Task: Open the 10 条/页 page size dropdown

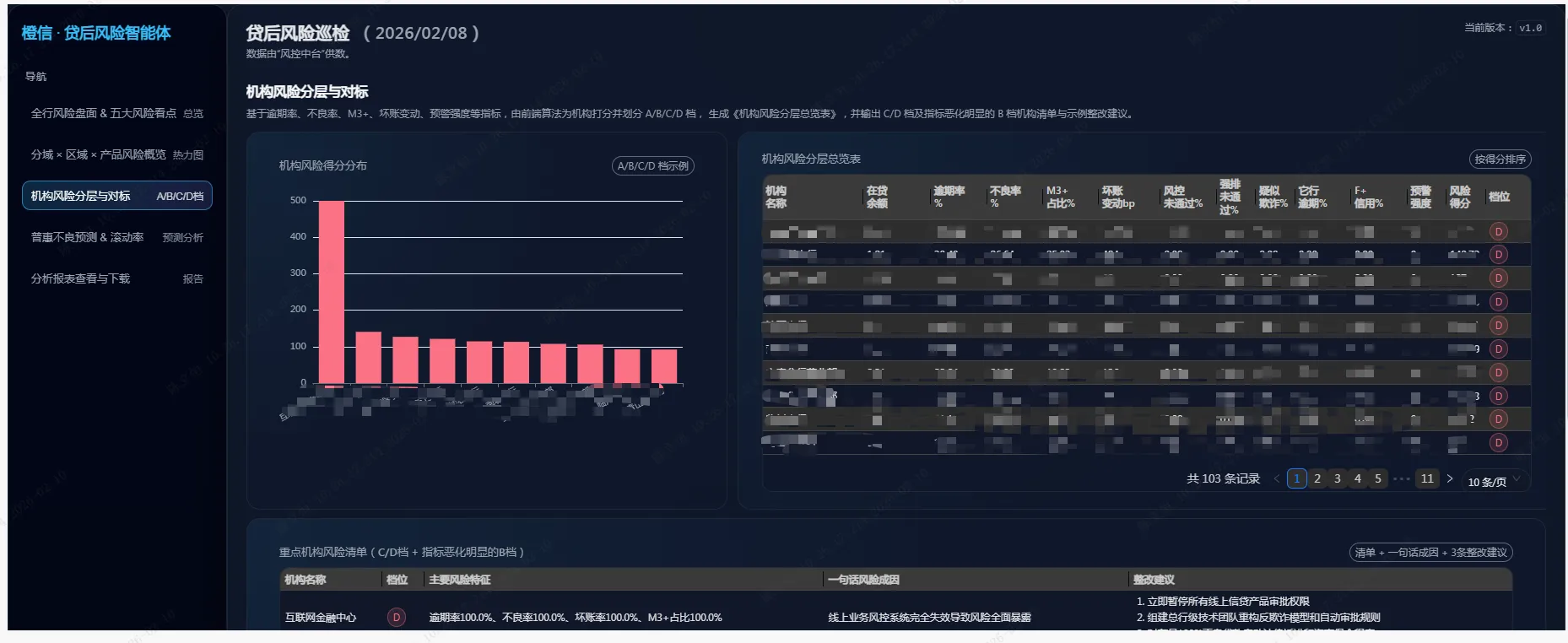Action: coord(1494,481)
